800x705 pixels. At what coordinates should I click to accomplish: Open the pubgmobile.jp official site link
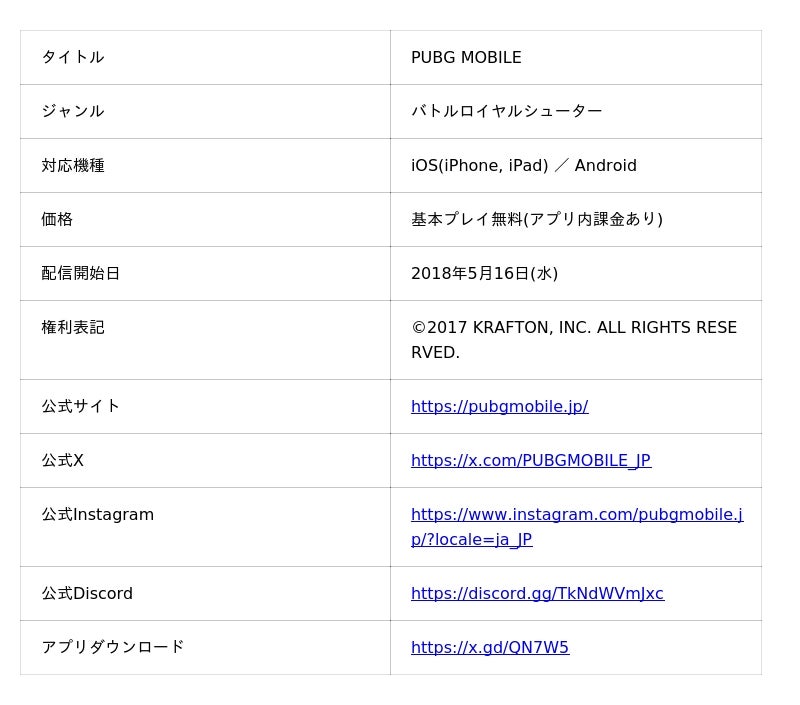pos(499,406)
